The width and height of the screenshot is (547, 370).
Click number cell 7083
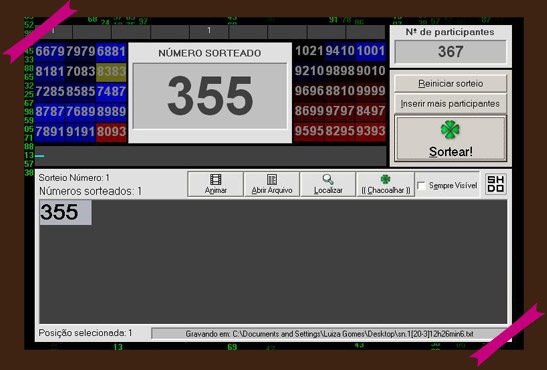tap(81, 71)
